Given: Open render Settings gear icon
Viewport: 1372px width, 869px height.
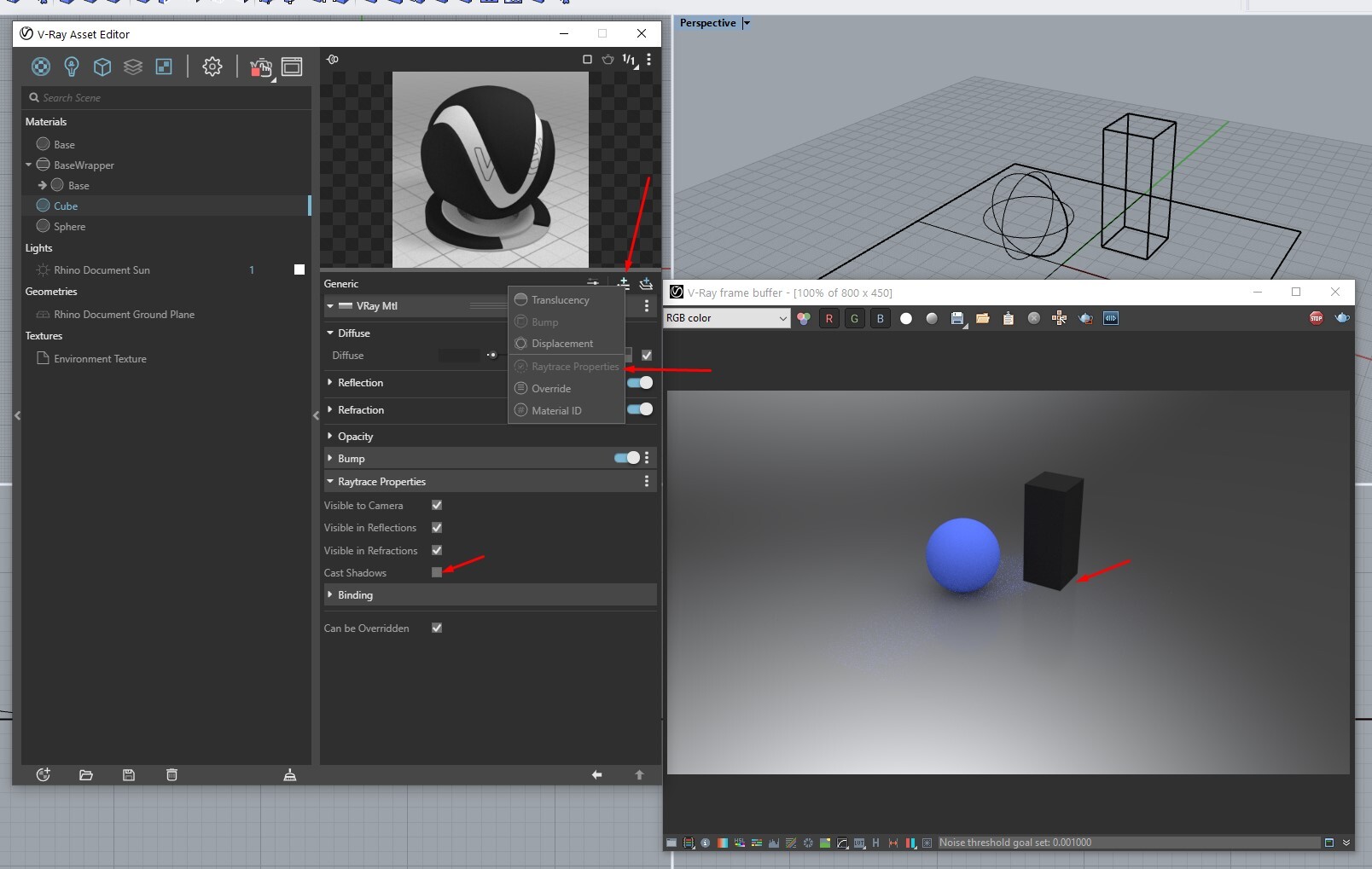Looking at the screenshot, I should (x=212, y=67).
